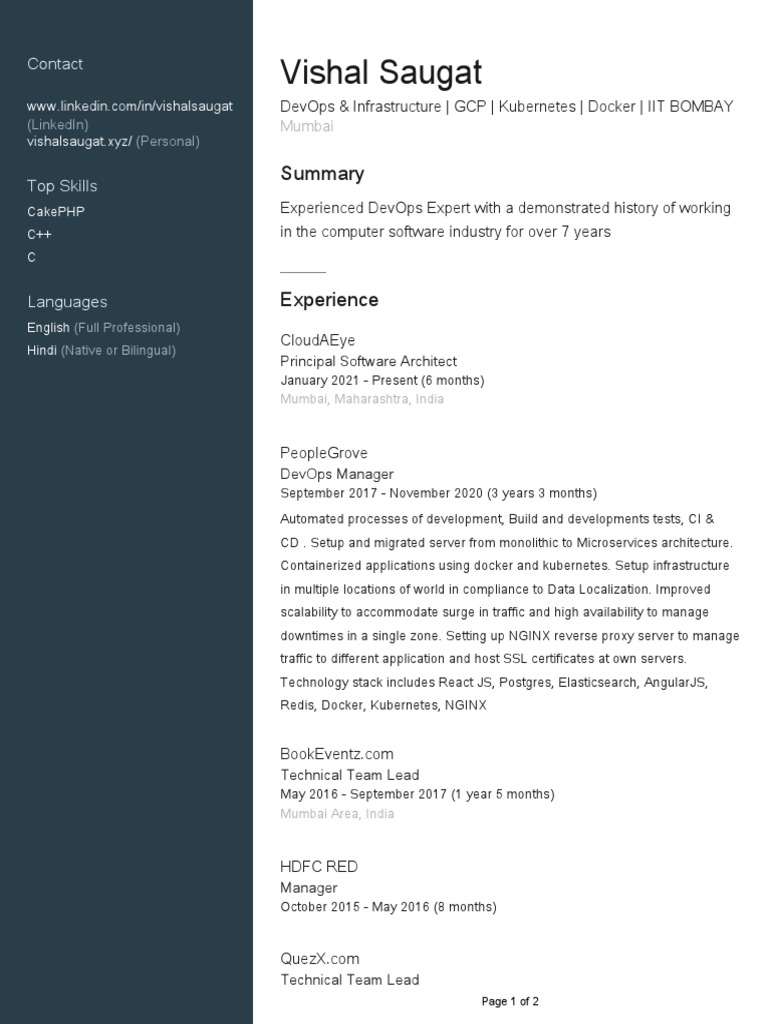The width and height of the screenshot is (768, 1024).
Task: Click the Languages section heading
Action: [67, 302]
